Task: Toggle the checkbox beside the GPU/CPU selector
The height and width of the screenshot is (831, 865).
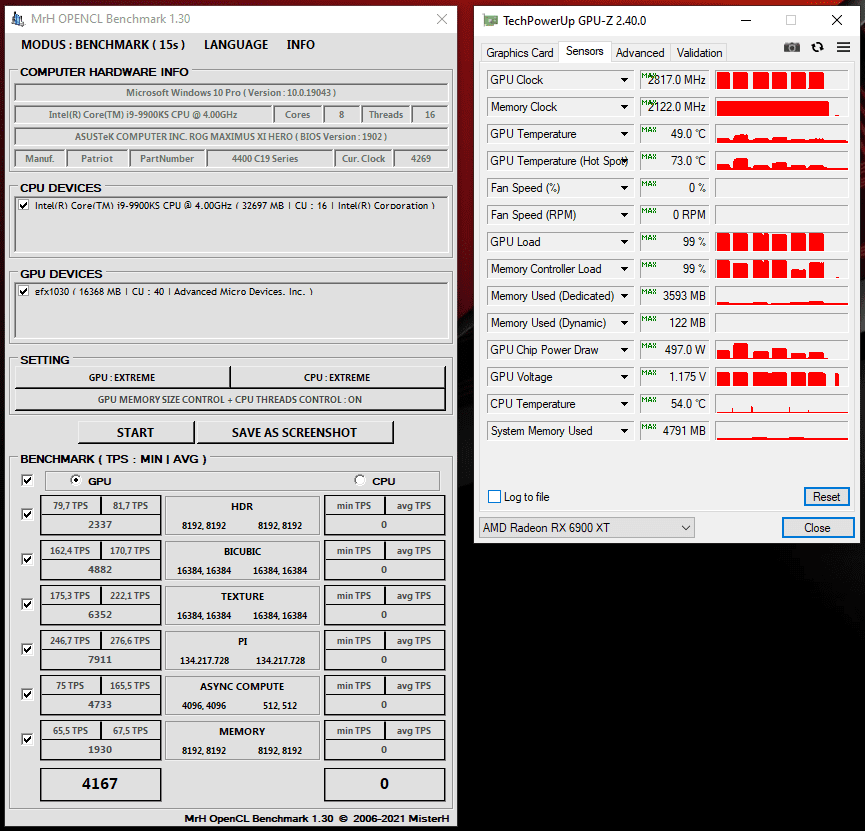Action: 27,481
